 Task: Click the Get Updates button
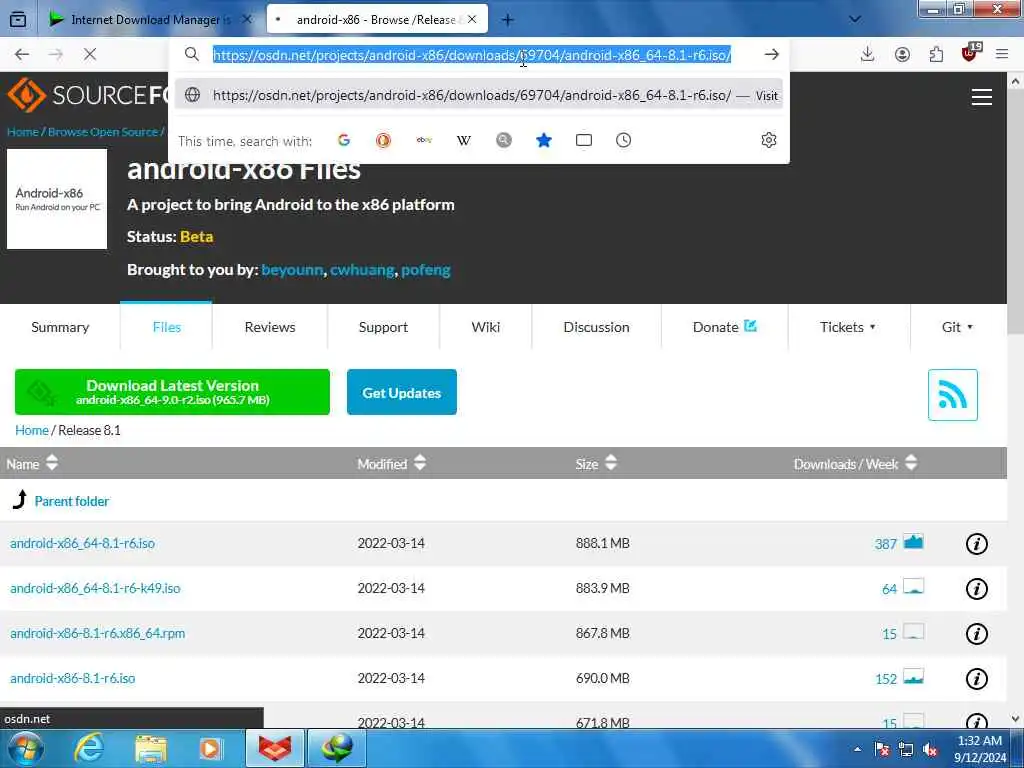point(402,392)
